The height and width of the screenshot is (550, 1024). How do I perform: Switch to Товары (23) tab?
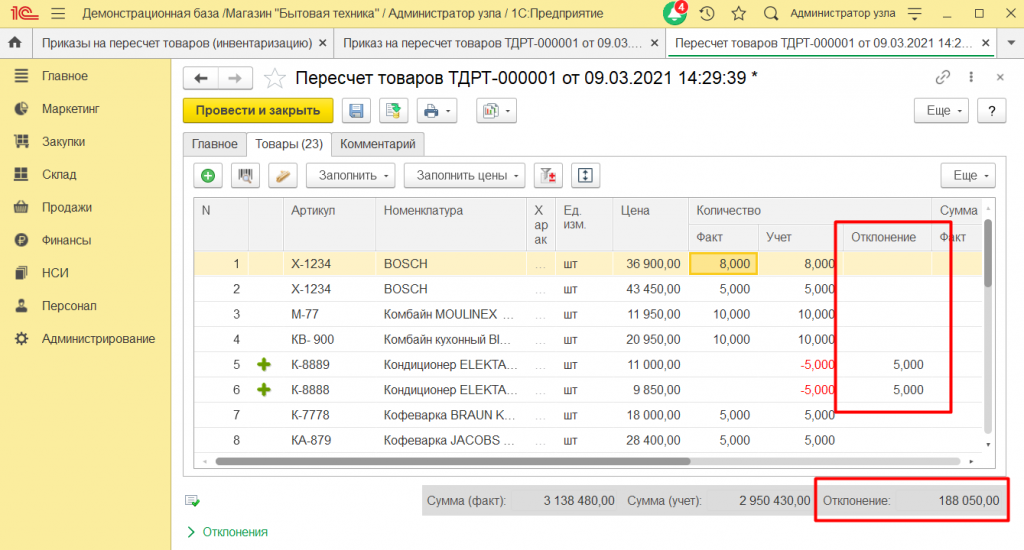(x=289, y=144)
